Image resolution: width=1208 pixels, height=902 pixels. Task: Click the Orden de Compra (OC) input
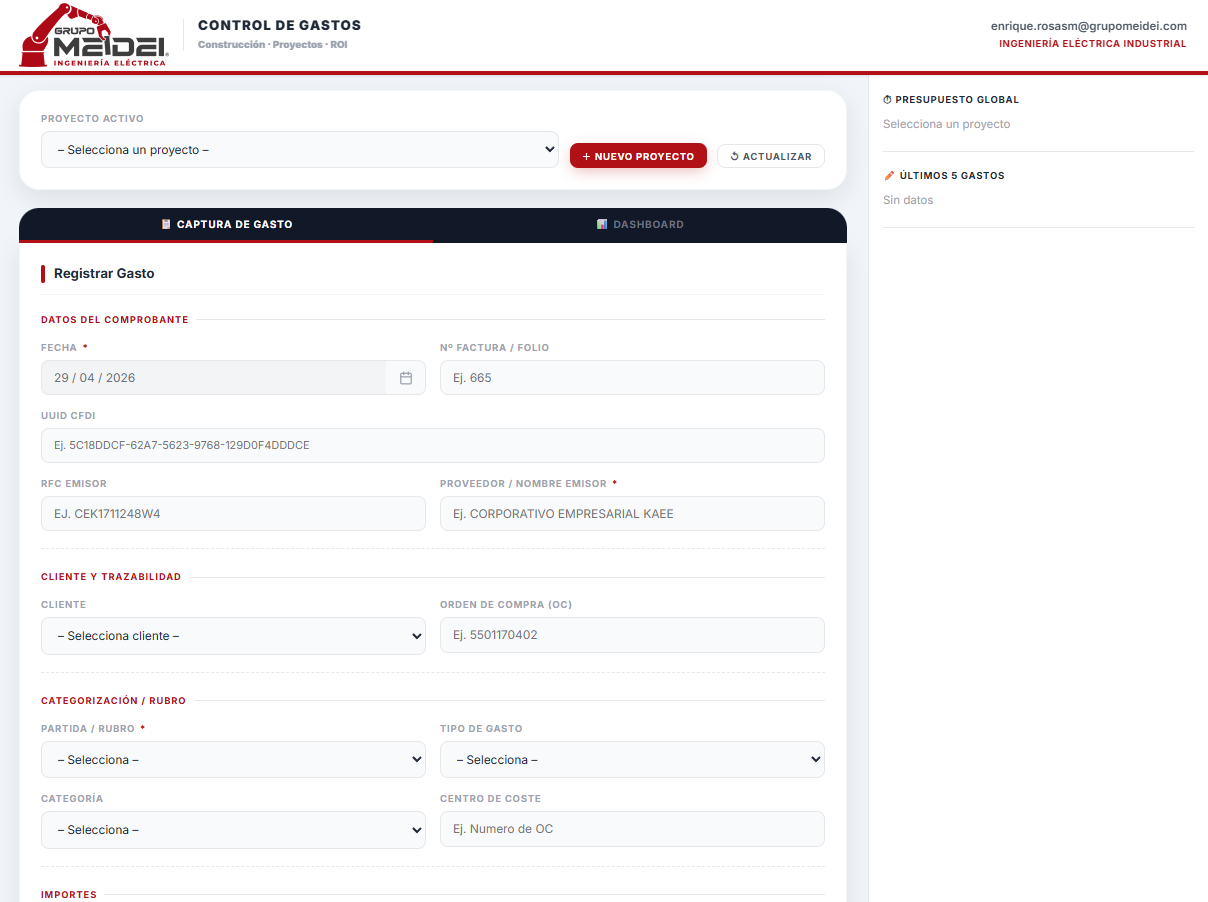click(632, 635)
